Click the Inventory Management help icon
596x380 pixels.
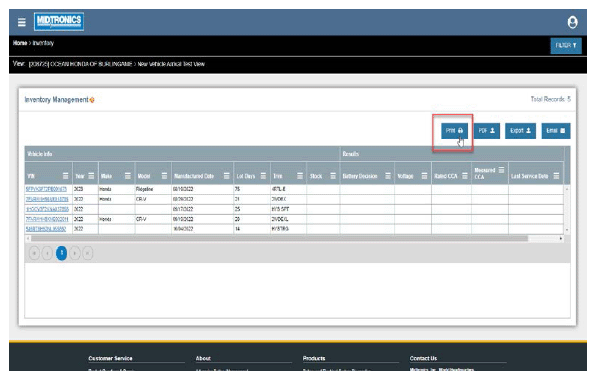coord(92,100)
